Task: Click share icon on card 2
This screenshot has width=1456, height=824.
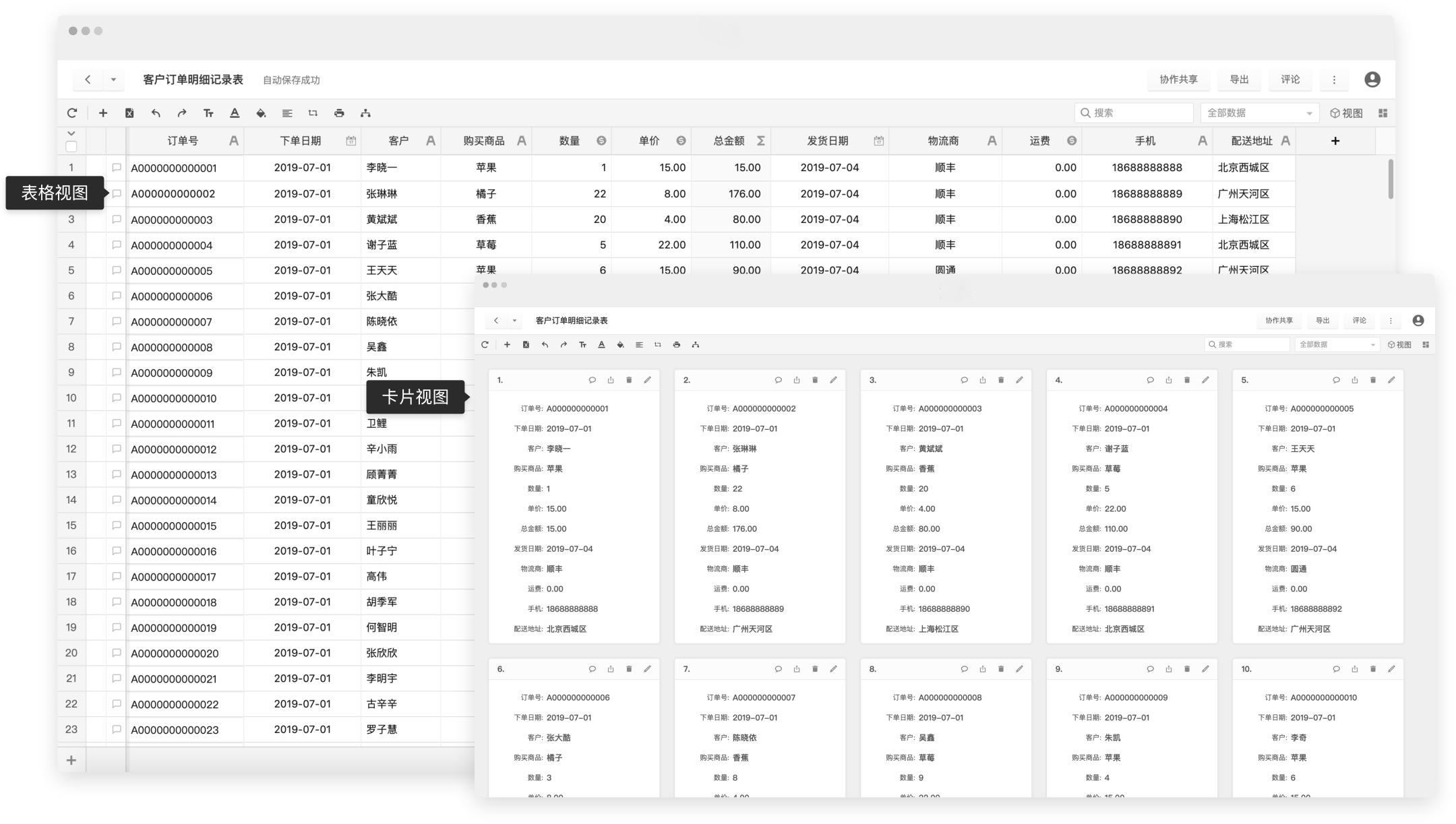Action: (797, 380)
